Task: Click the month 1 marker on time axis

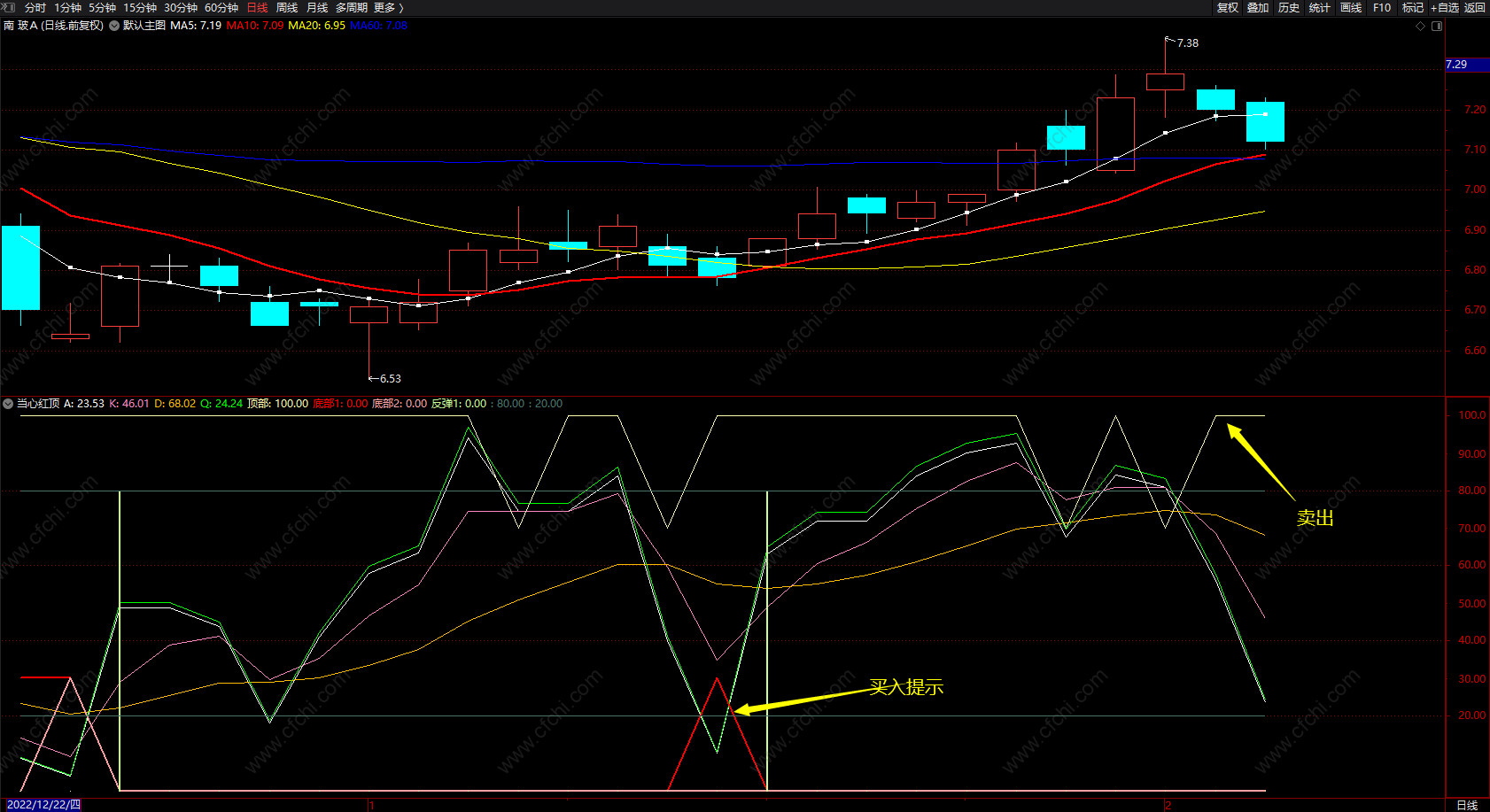Action: (x=372, y=805)
